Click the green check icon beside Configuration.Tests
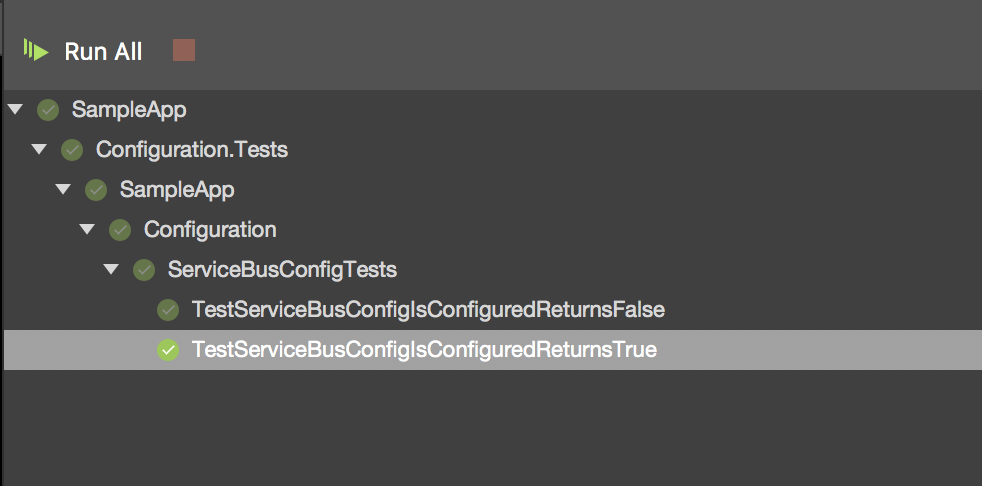This screenshot has width=982, height=486. point(72,150)
